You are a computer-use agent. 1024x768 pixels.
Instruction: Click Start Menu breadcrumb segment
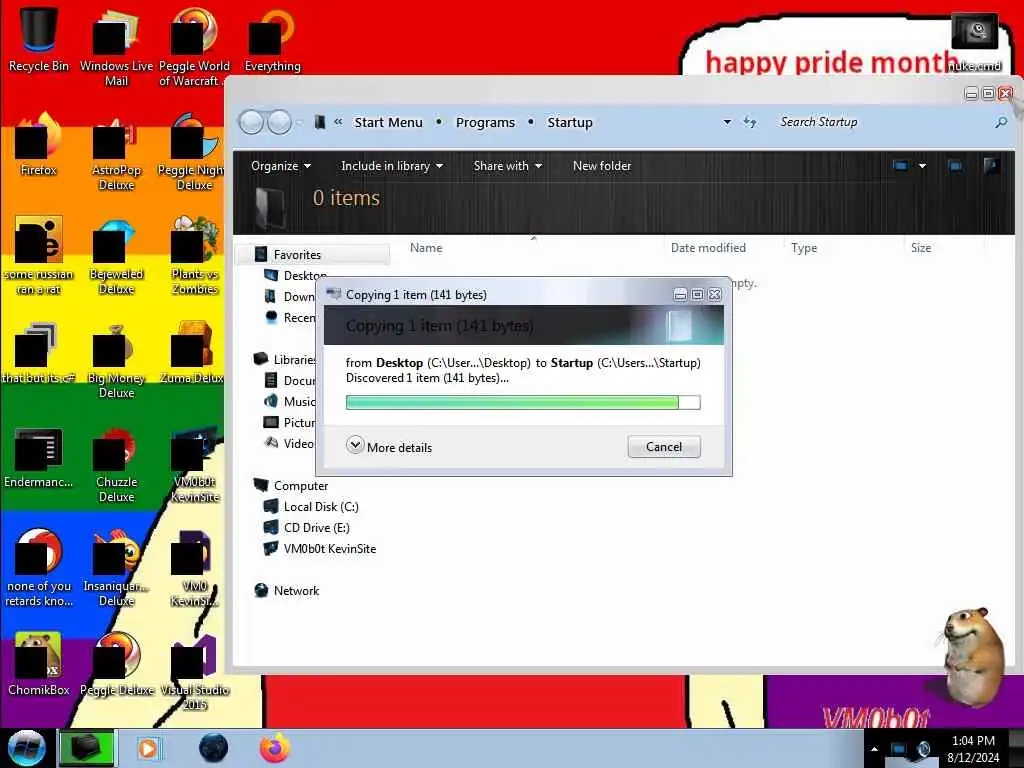coord(388,122)
